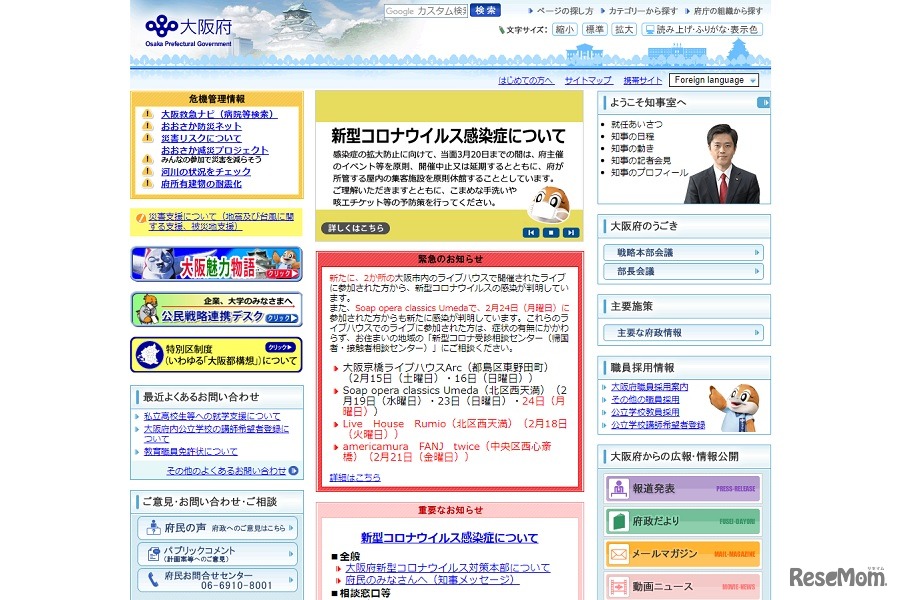Select 縮小 to shrink text size

(x=564, y=29)
